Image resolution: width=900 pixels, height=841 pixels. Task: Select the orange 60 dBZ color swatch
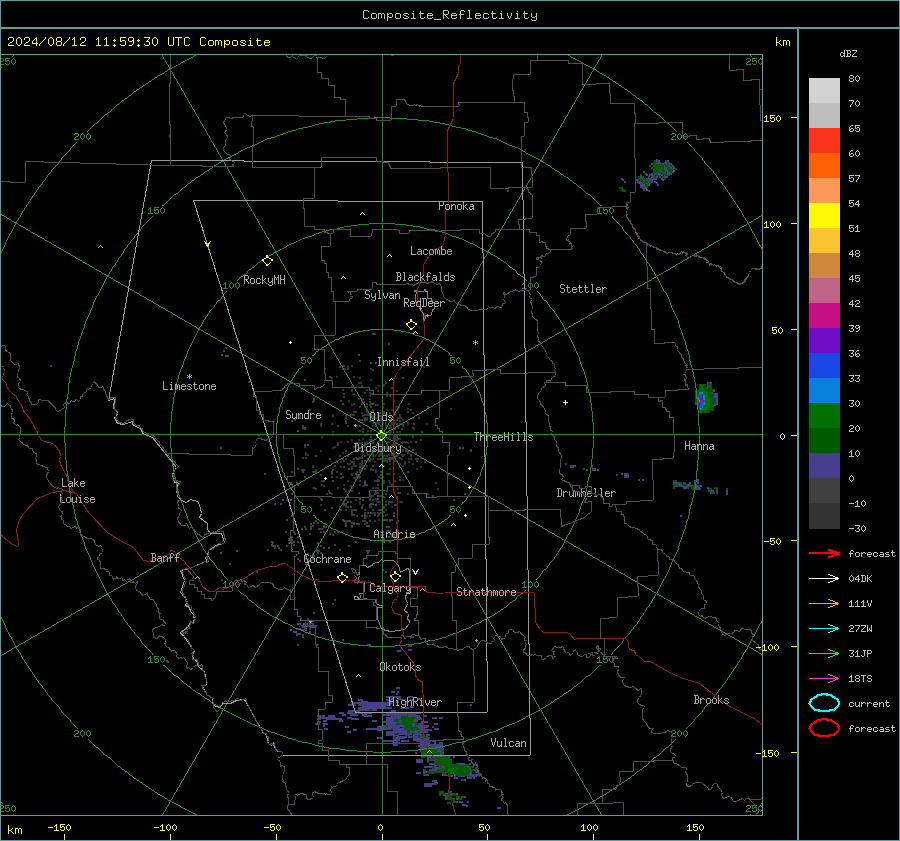point(824,166)
